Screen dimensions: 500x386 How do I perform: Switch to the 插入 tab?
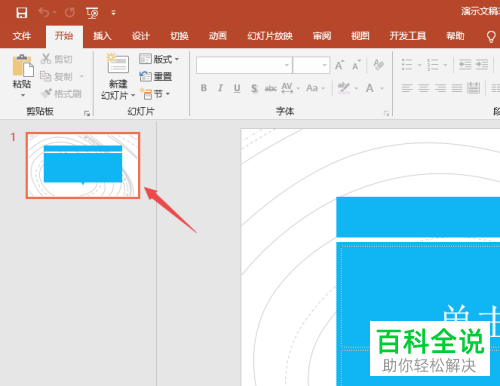click(x=102, y=36)
